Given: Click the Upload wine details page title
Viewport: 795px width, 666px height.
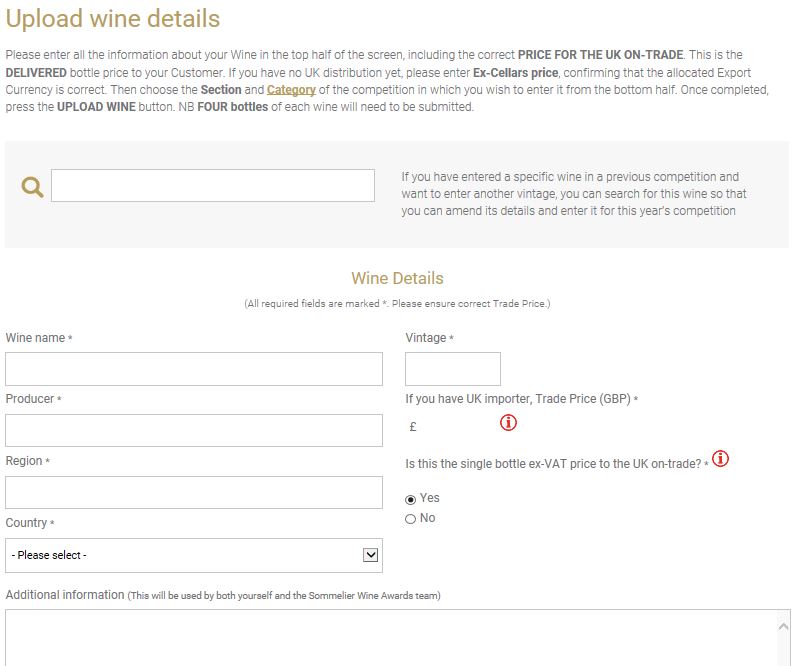Looking at the screenshot, I should pos(113,18).
